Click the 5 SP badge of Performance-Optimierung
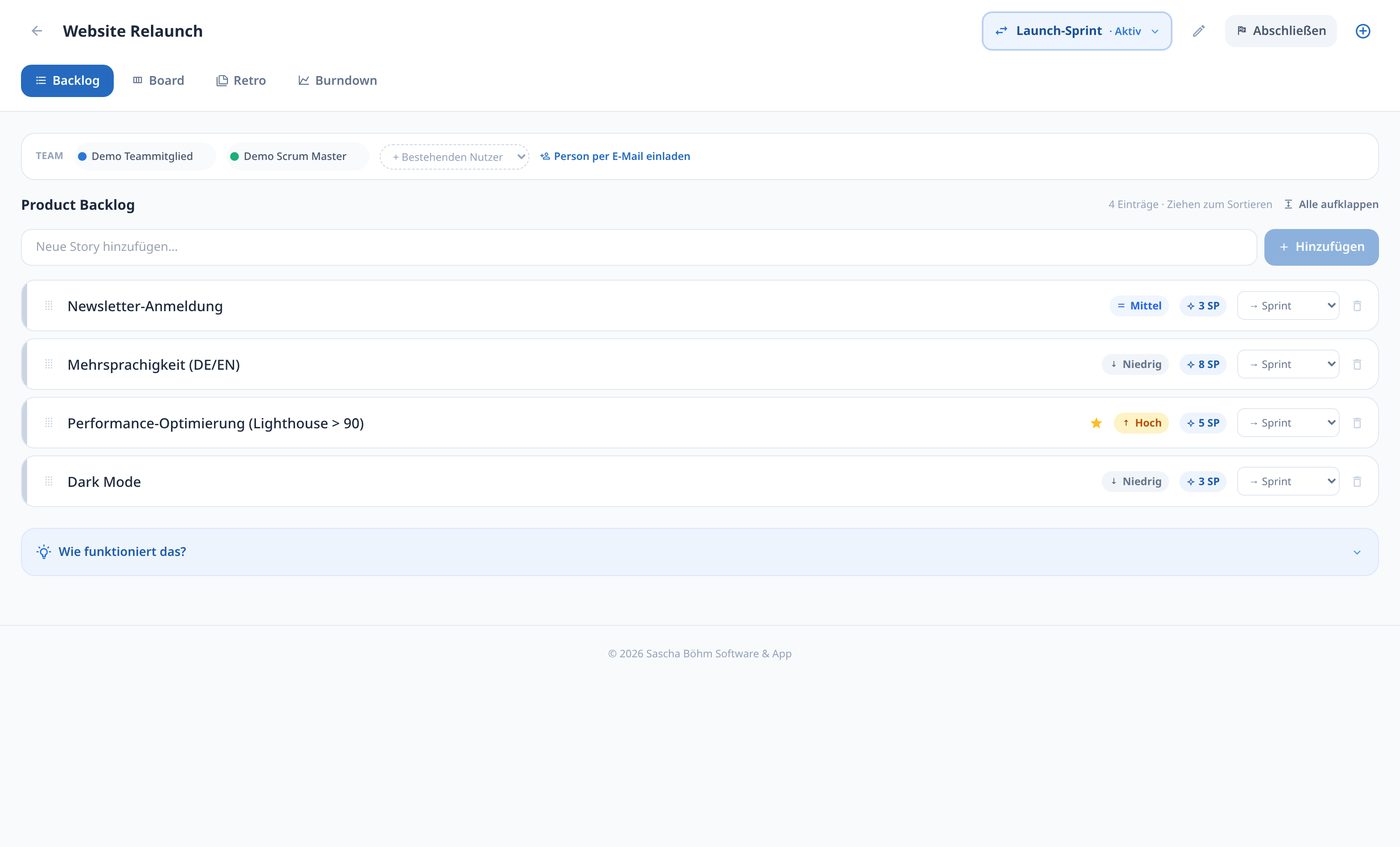 [x=1203, y=423]
